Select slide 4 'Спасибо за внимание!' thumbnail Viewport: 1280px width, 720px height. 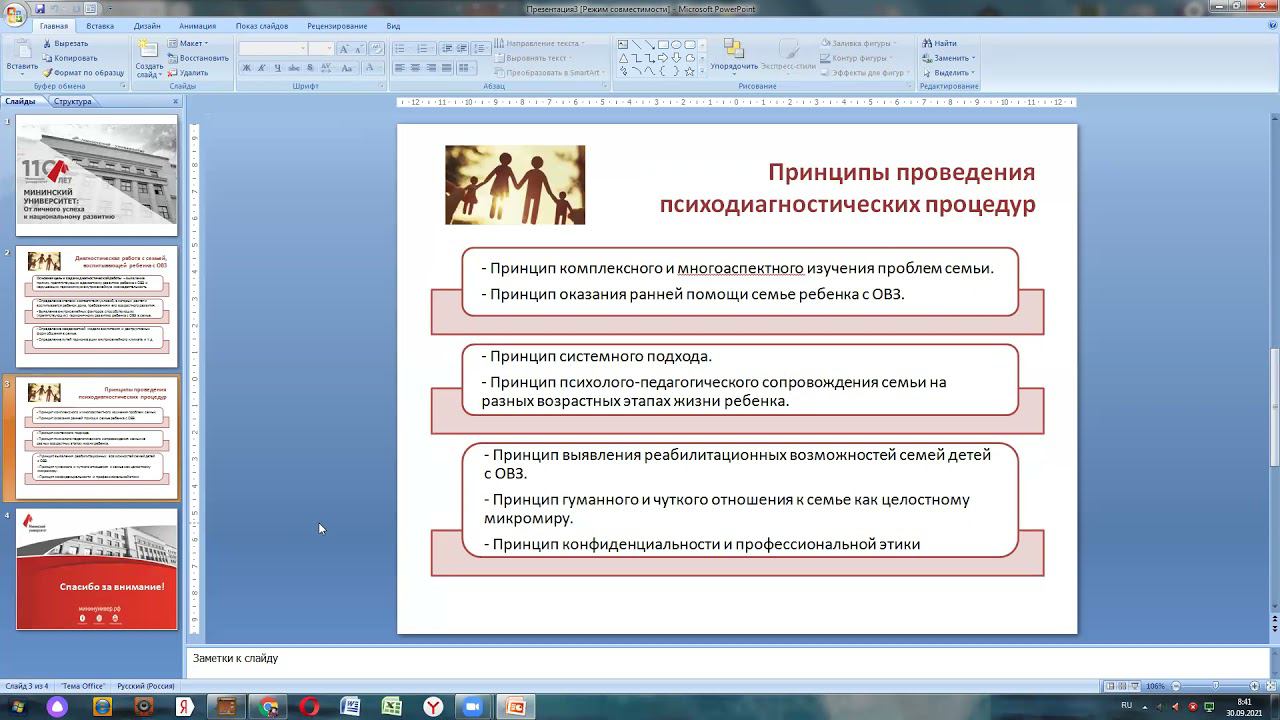(96, 569)
